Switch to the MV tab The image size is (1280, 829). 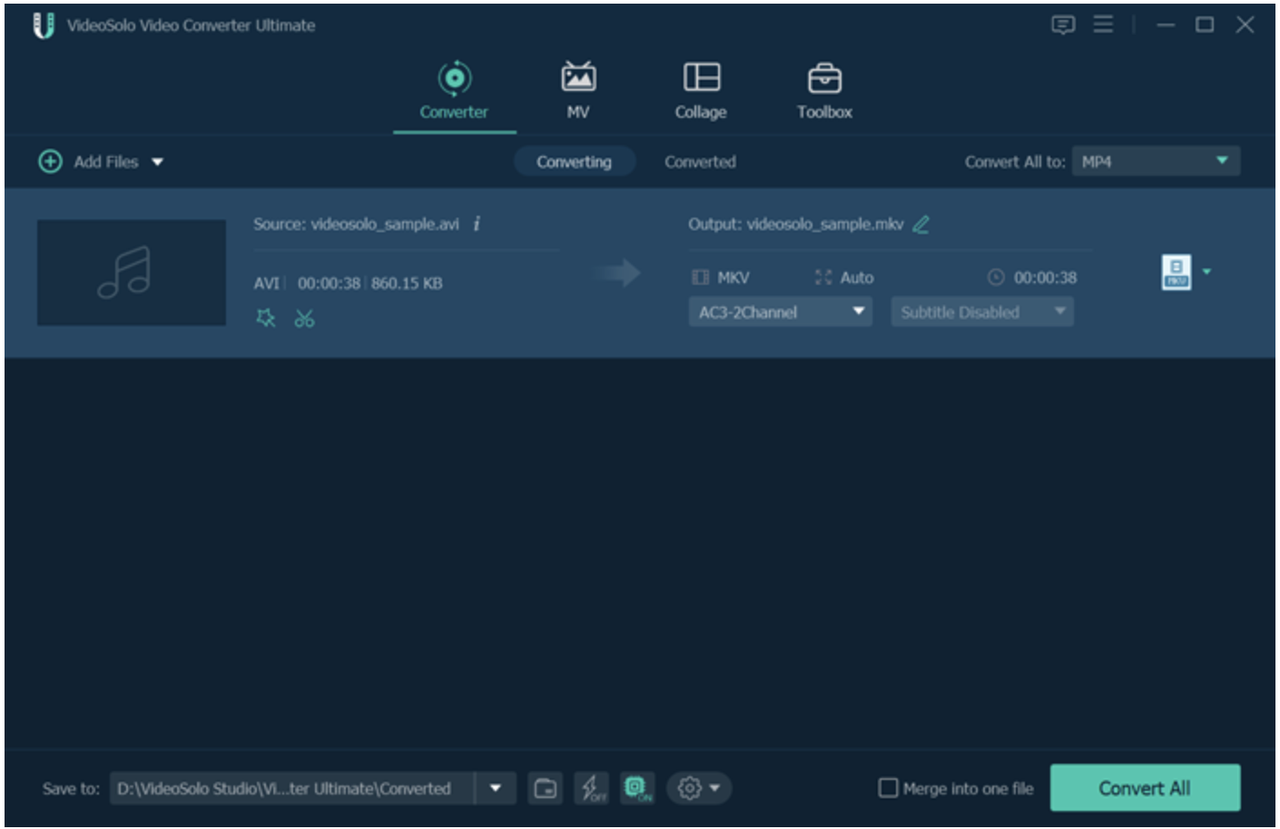click(x=578, y=91)
